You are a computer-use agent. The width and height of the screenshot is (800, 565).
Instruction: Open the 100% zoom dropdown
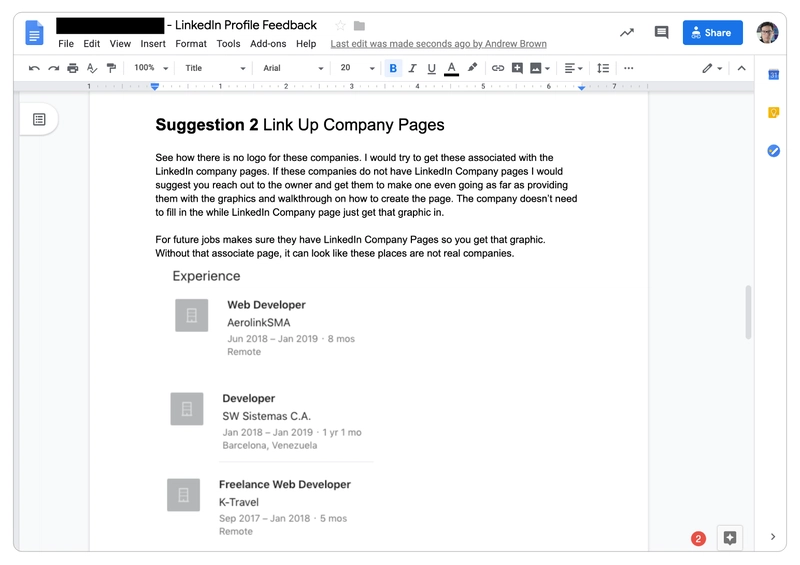tap(151, 68)
